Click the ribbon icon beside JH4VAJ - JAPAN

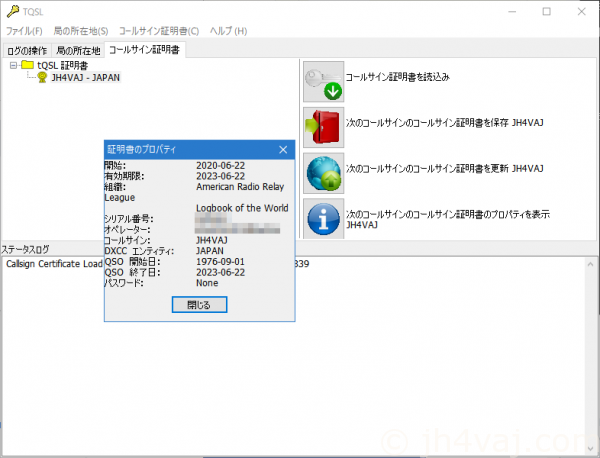pos(43,78)
